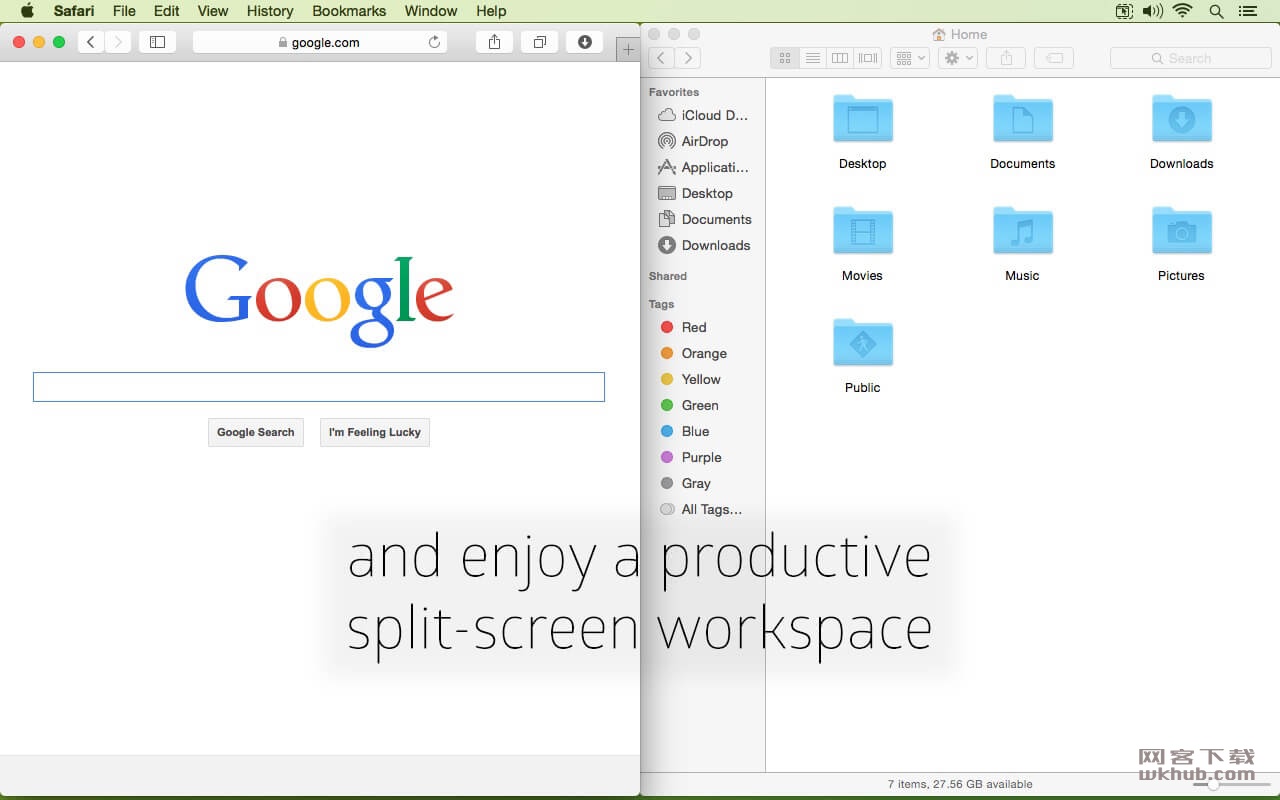Open the Edit menu
This screenshot has height=800, width=1280.
[167, 11]
